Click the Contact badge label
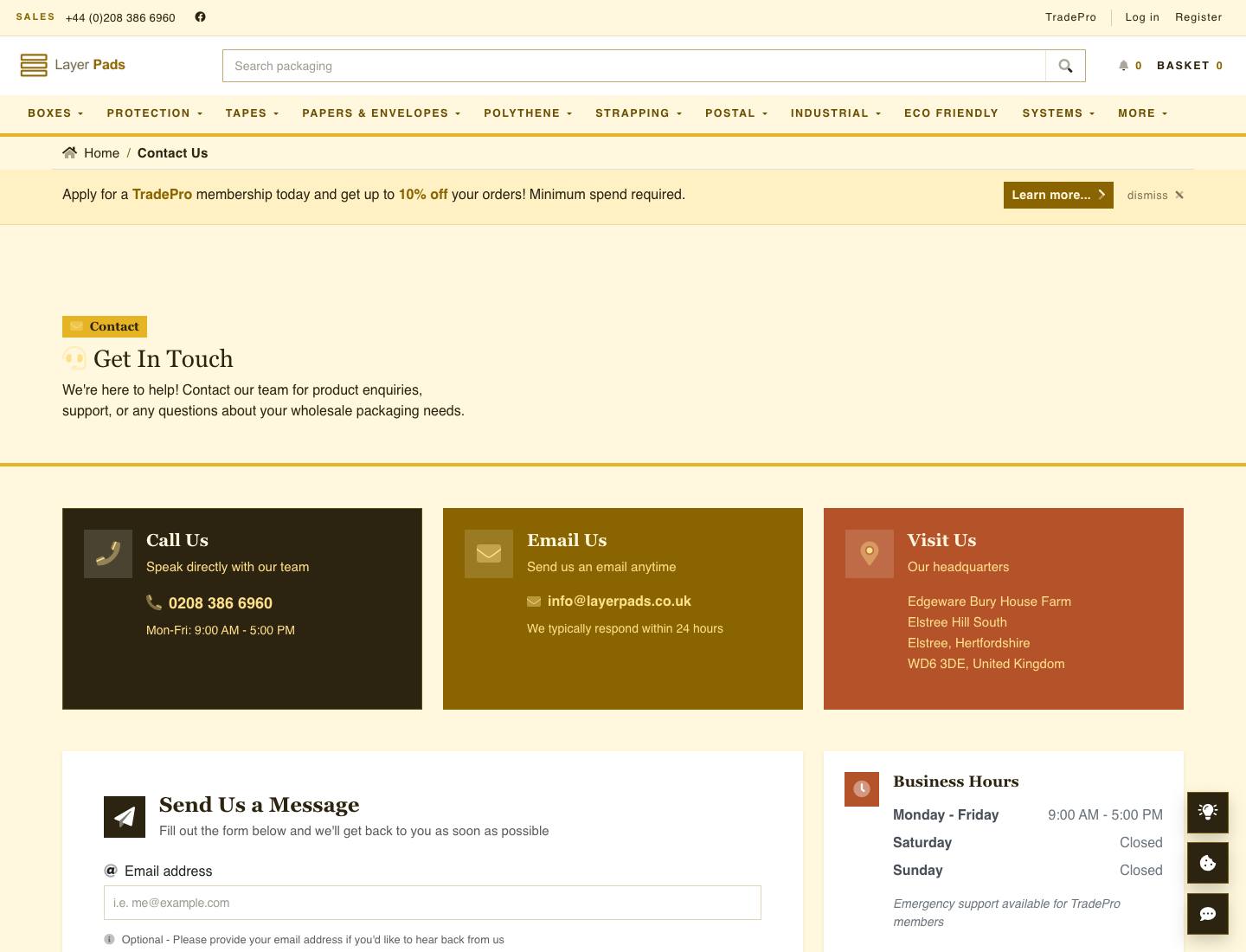1246x952 pixels. [x=105, y=326]
